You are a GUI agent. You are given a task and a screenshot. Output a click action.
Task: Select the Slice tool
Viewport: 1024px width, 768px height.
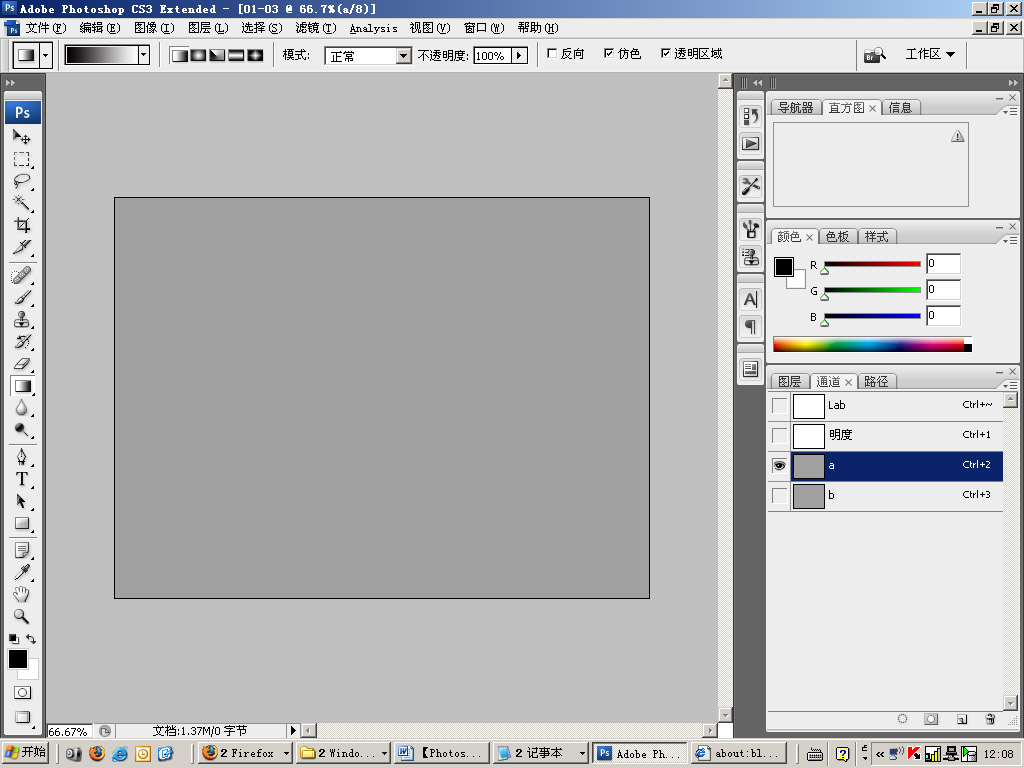[x=22, y=248]
